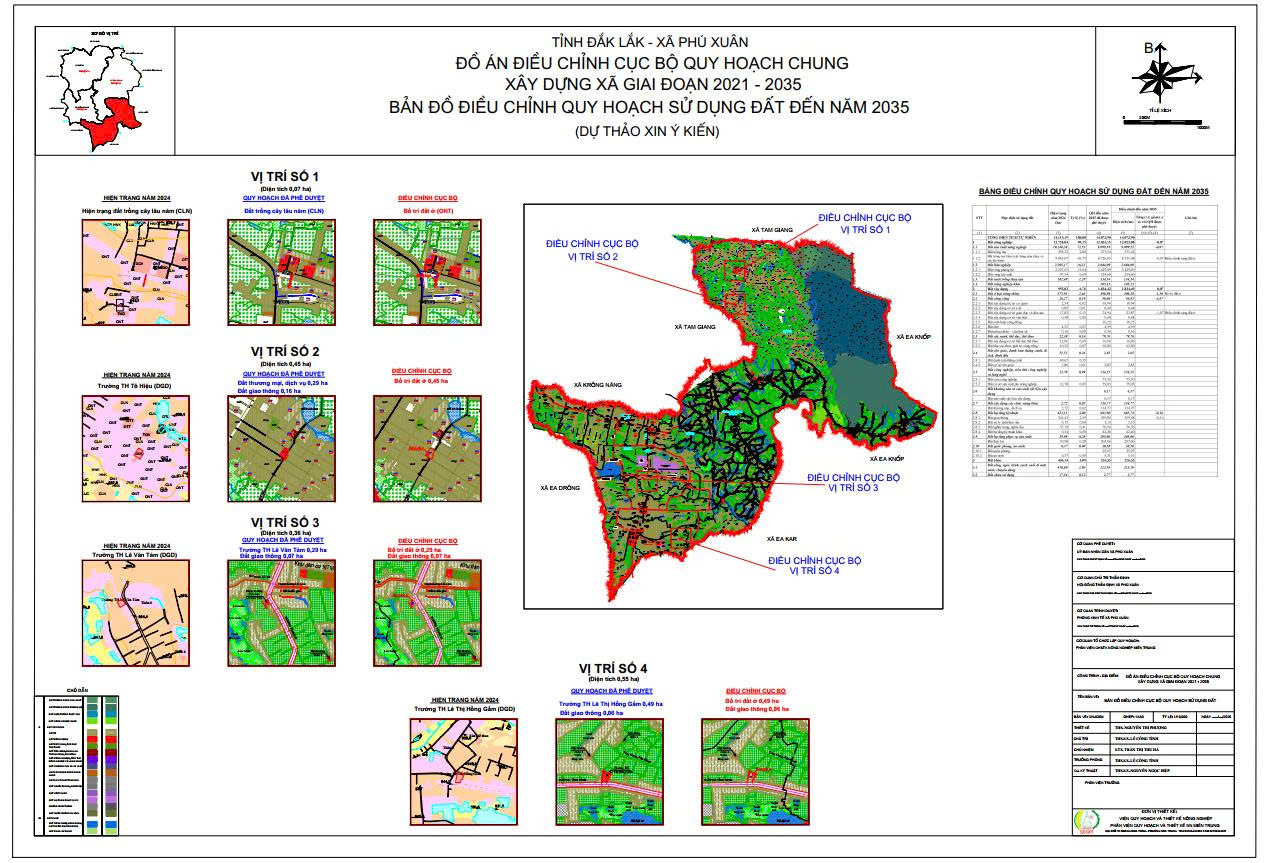Click the '(DỰ THẢO XIN Ý KIẾN)' subtitle
This screenshot has height=863, width=1277.
coord(647,131)
